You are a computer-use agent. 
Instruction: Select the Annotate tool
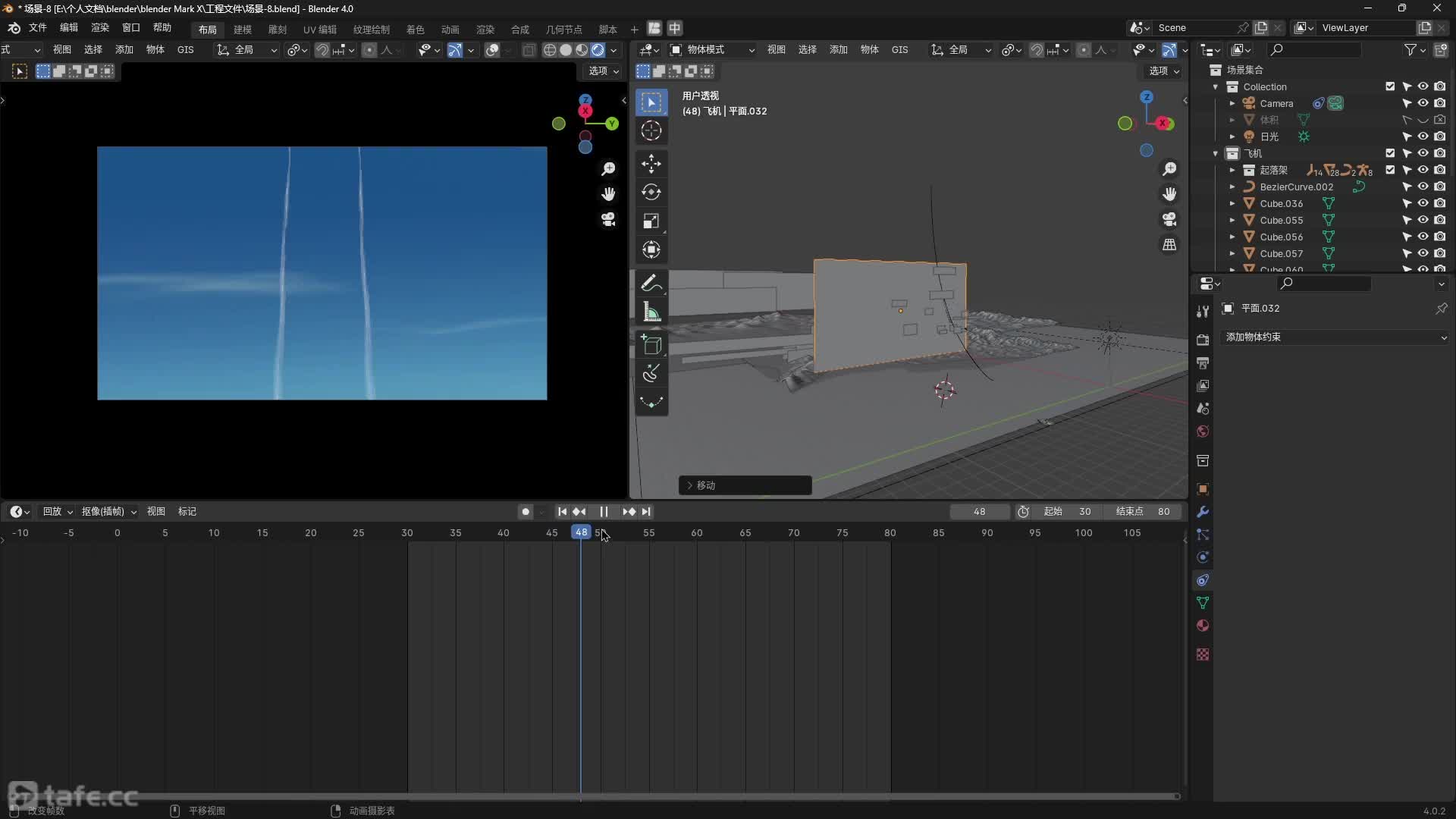[x=651, y=284]
